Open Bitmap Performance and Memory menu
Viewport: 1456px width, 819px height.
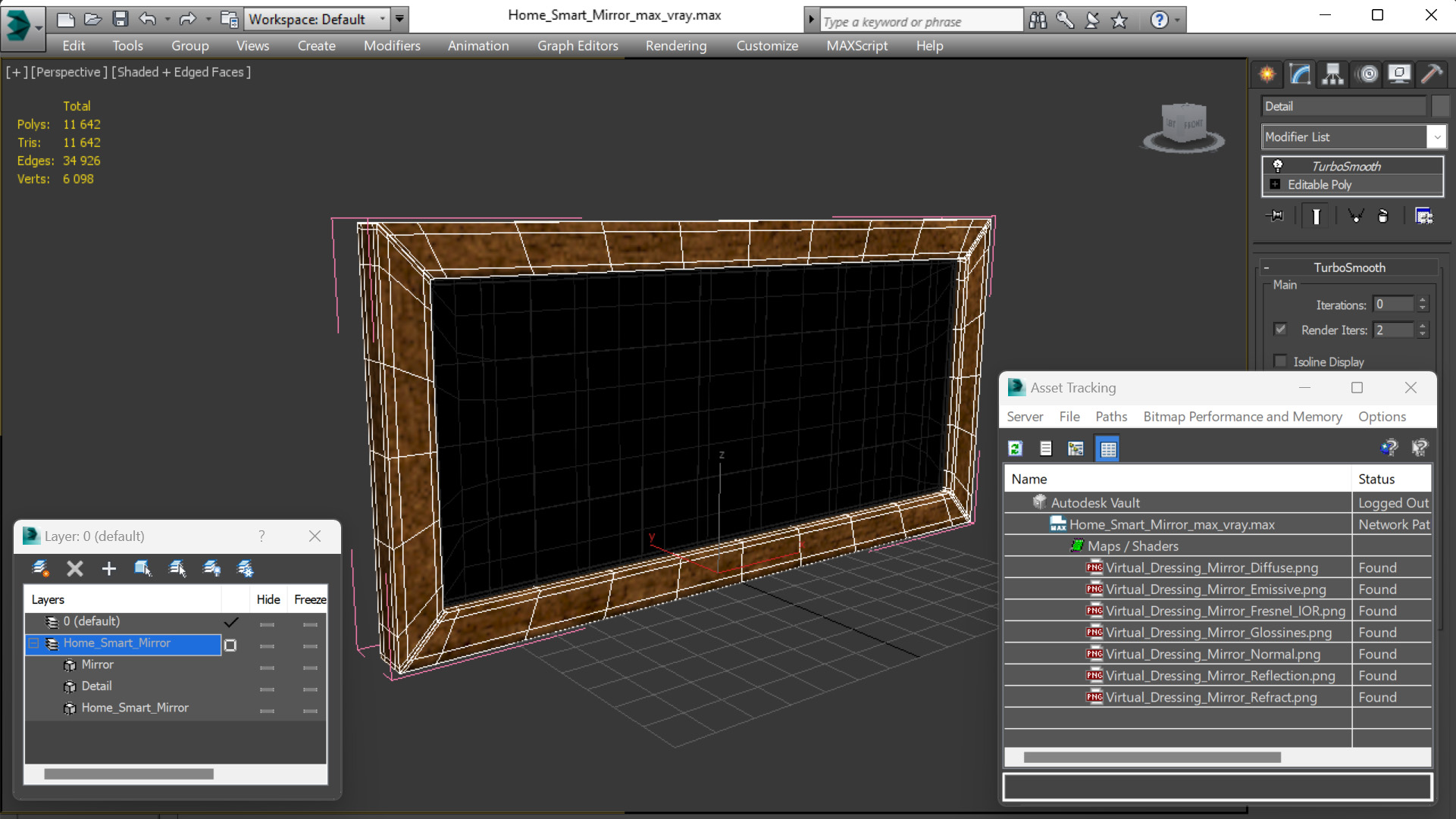[x=1242, y=417]
